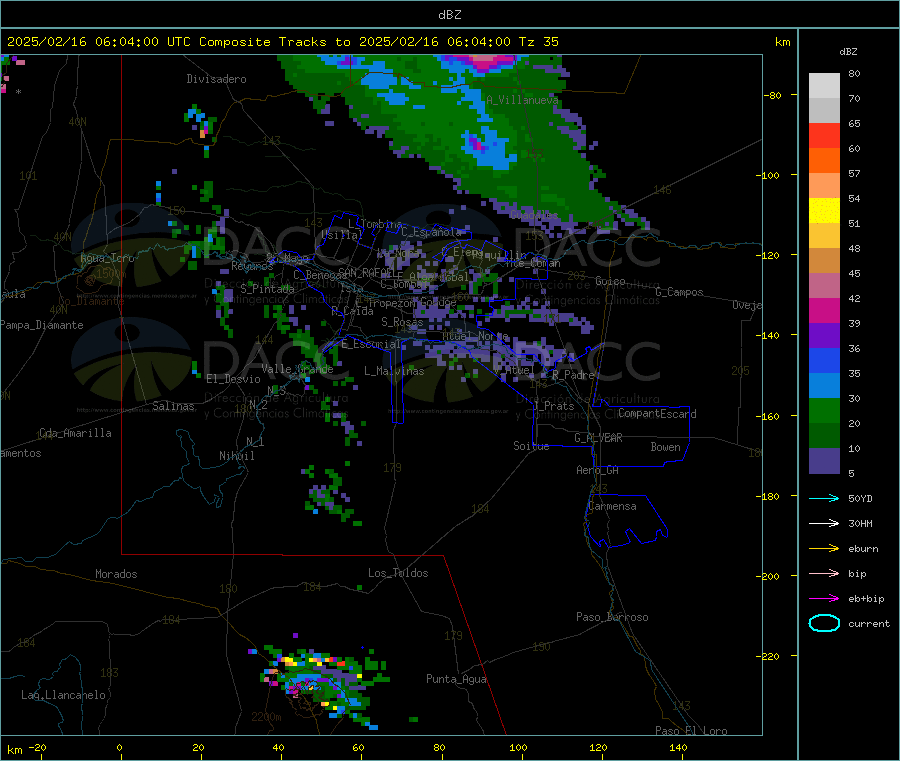This screenshot has width=900, height=761.
Task: Click the Bowen map label
Action: coord(666,447)
